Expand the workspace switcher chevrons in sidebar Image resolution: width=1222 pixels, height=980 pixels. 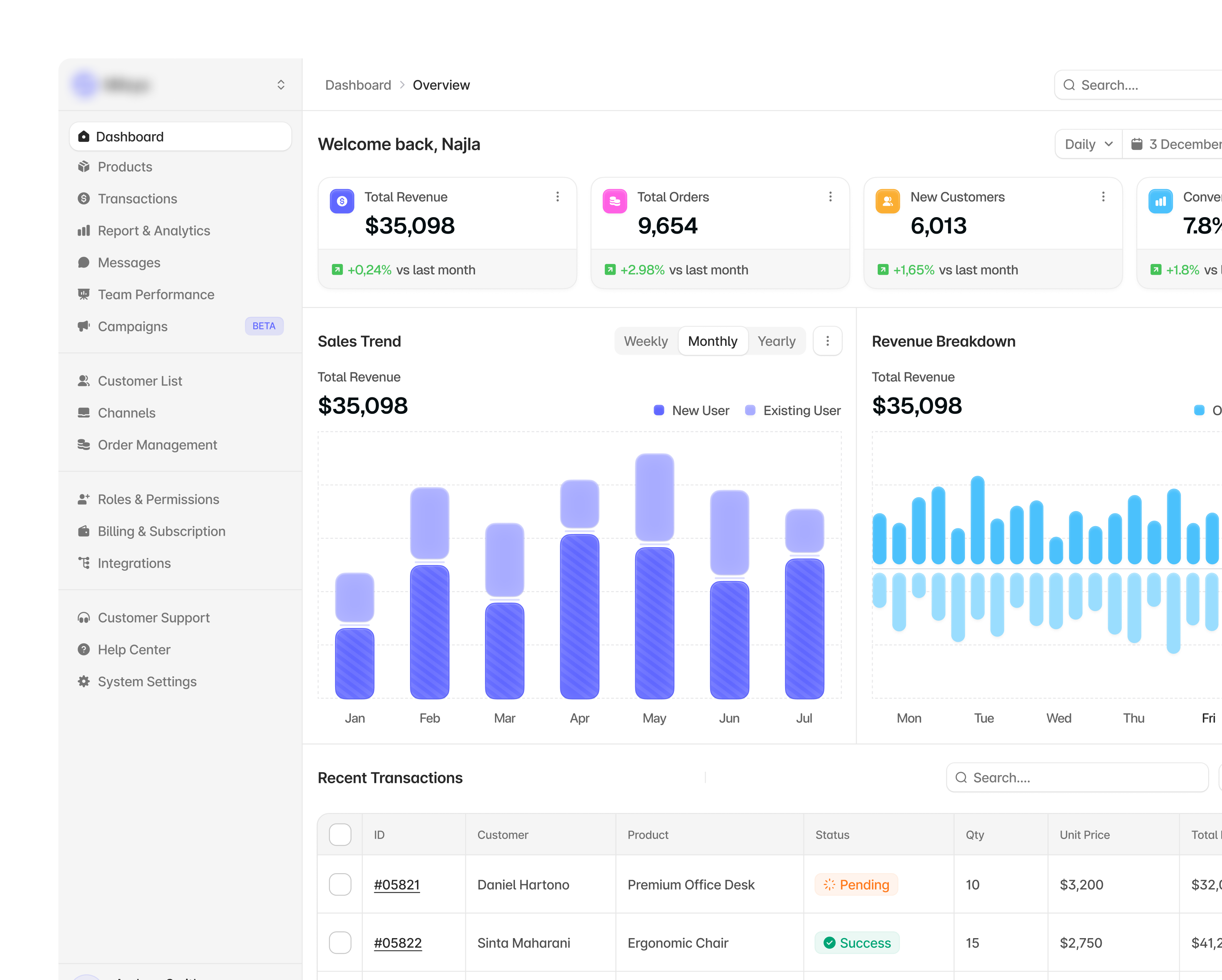281,85
